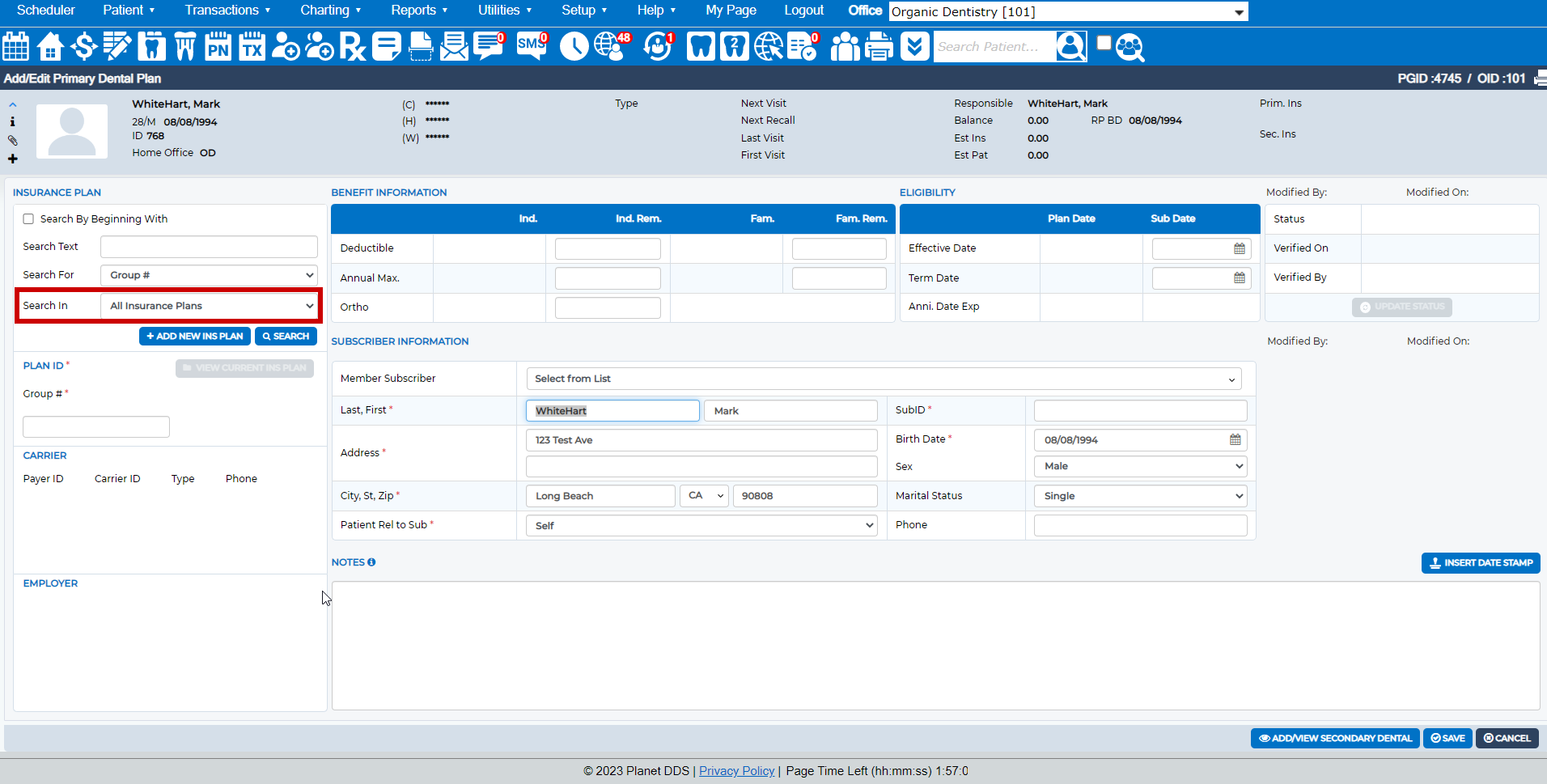Click the plus icon beside patient photo
This screenshot has height=784, width=1547.
[12, 159]
